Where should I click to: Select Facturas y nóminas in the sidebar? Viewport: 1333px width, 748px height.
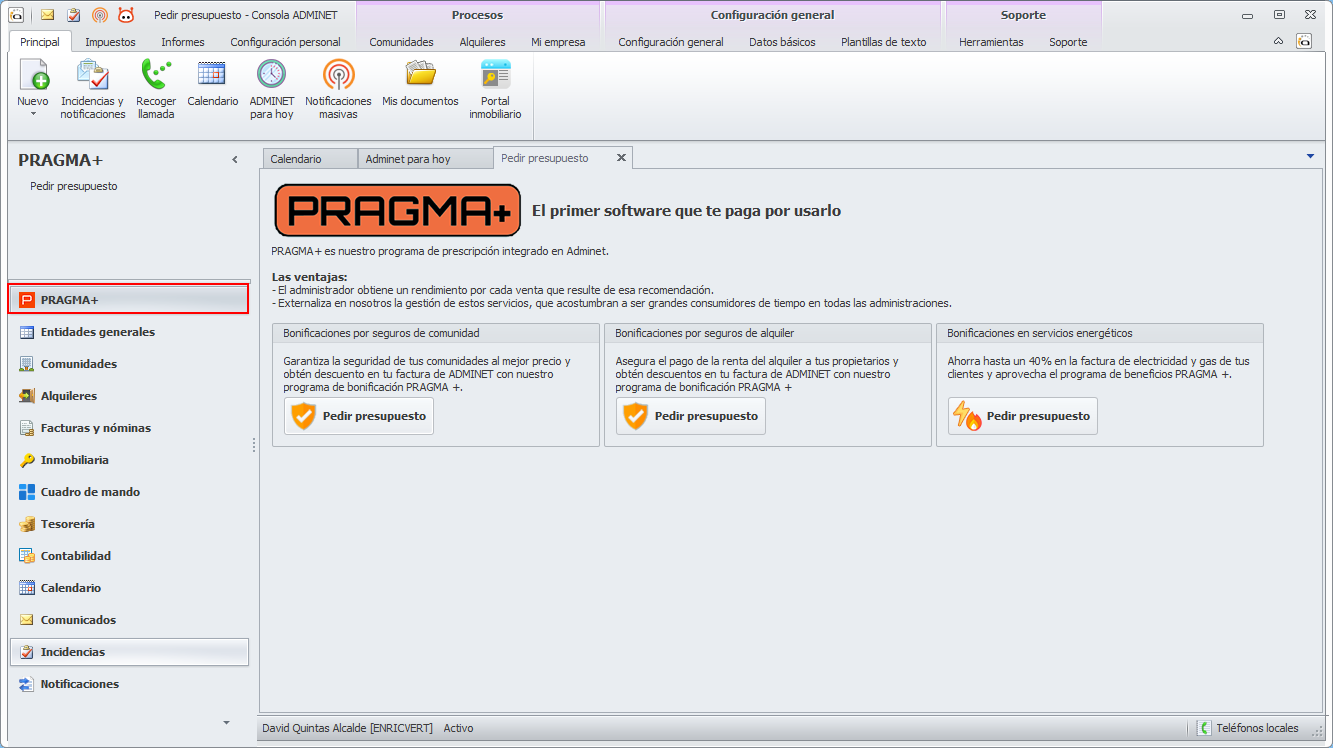[128, 428]
